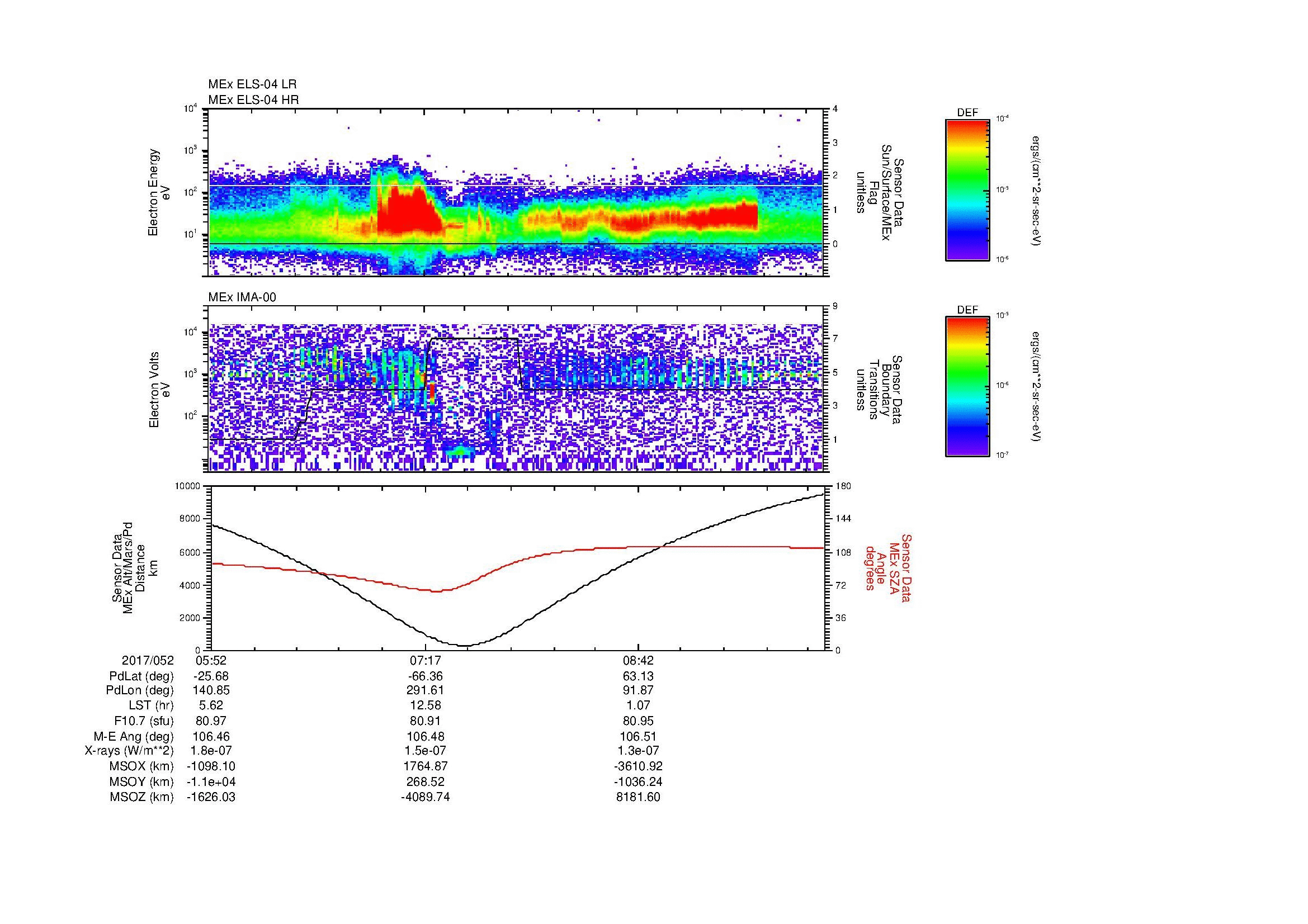Click the MEx ELS-04 LR panel title
Screen dimensions: 1308x924
click(x=252, y=84)
